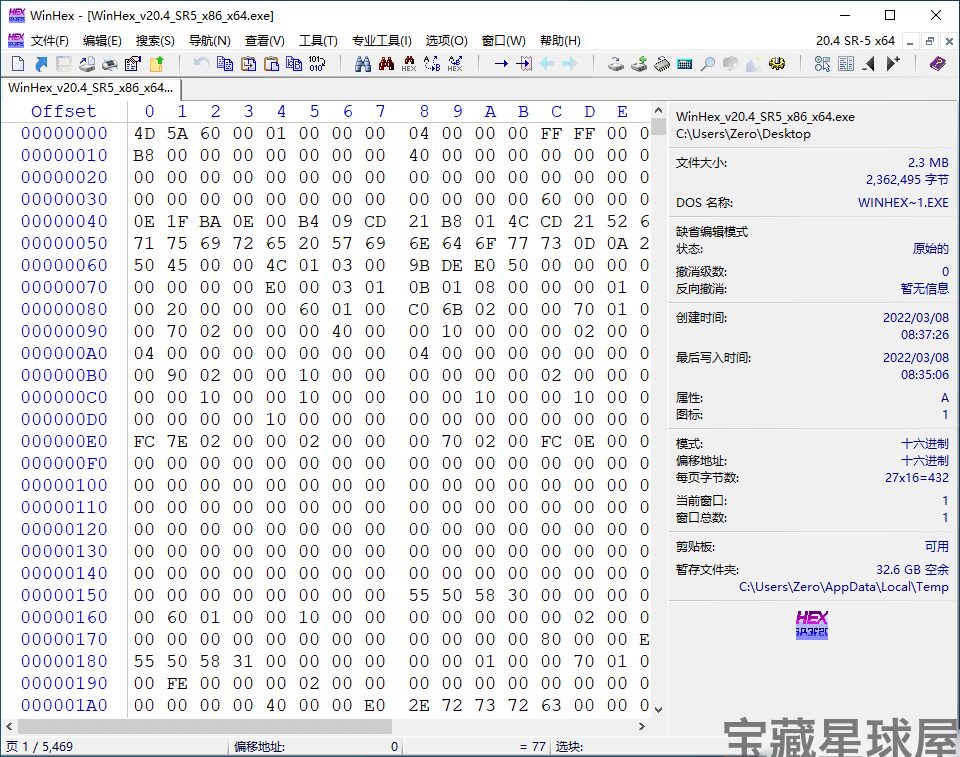This screenshot has width=960, height=757.
Task: Click the 偏移地址 status bar field
Action: tap(317, 747)
